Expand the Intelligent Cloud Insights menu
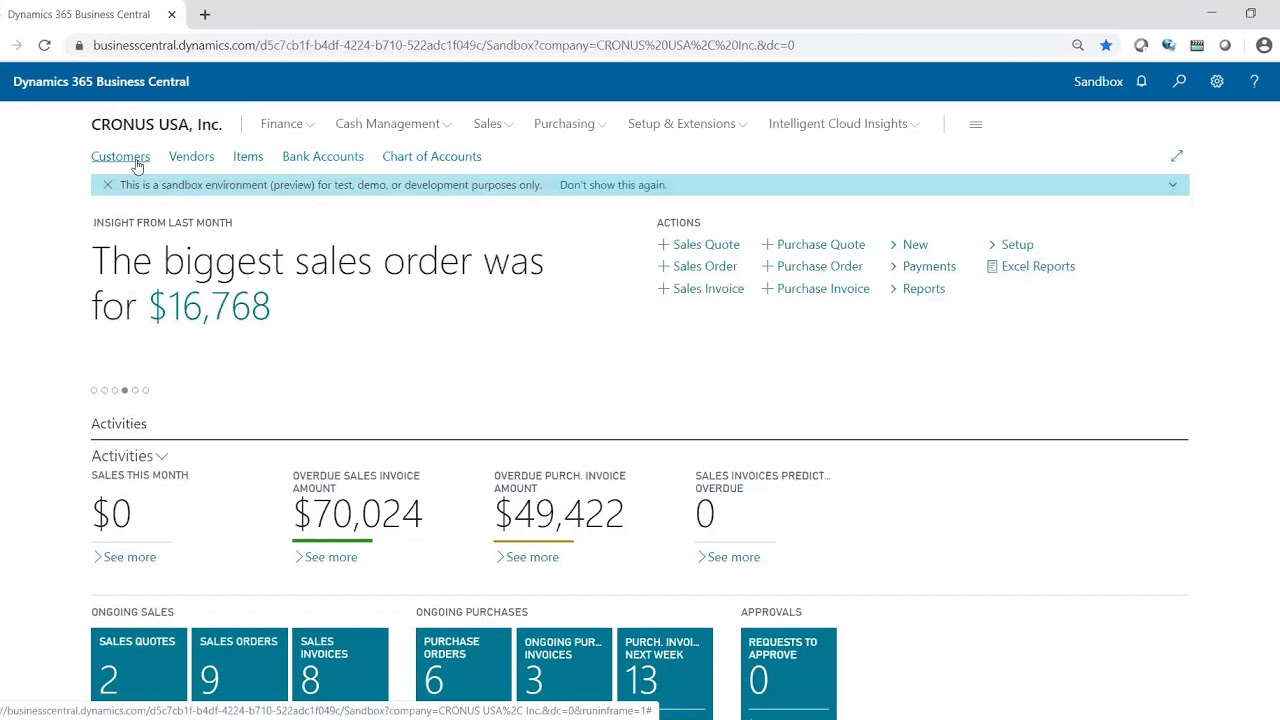The image size is (1280, 720). pyautogui.click(x=844, y=124)
